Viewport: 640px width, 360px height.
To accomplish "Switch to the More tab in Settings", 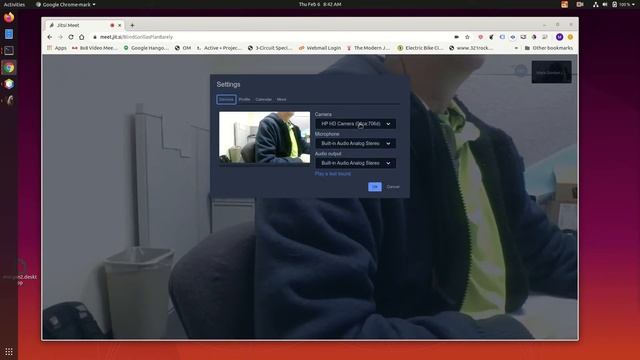I will click(x=281, y=100).
